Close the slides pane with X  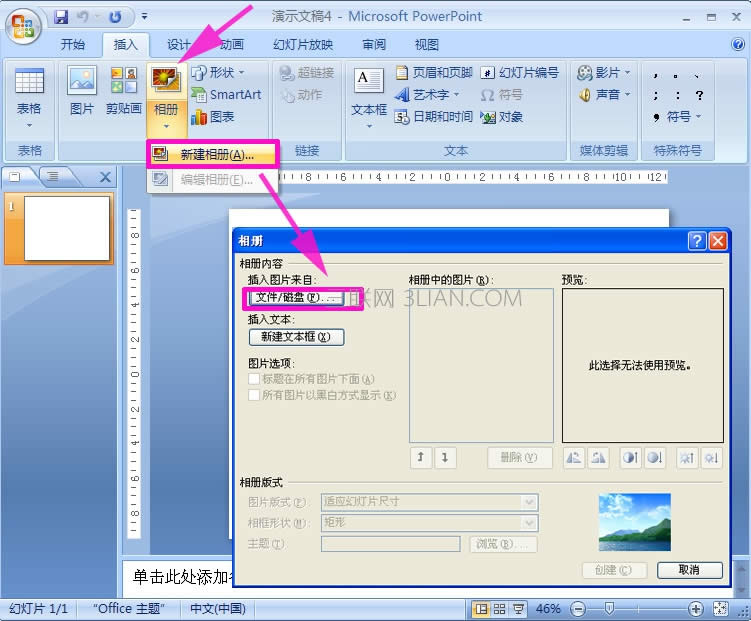[105, 177]
